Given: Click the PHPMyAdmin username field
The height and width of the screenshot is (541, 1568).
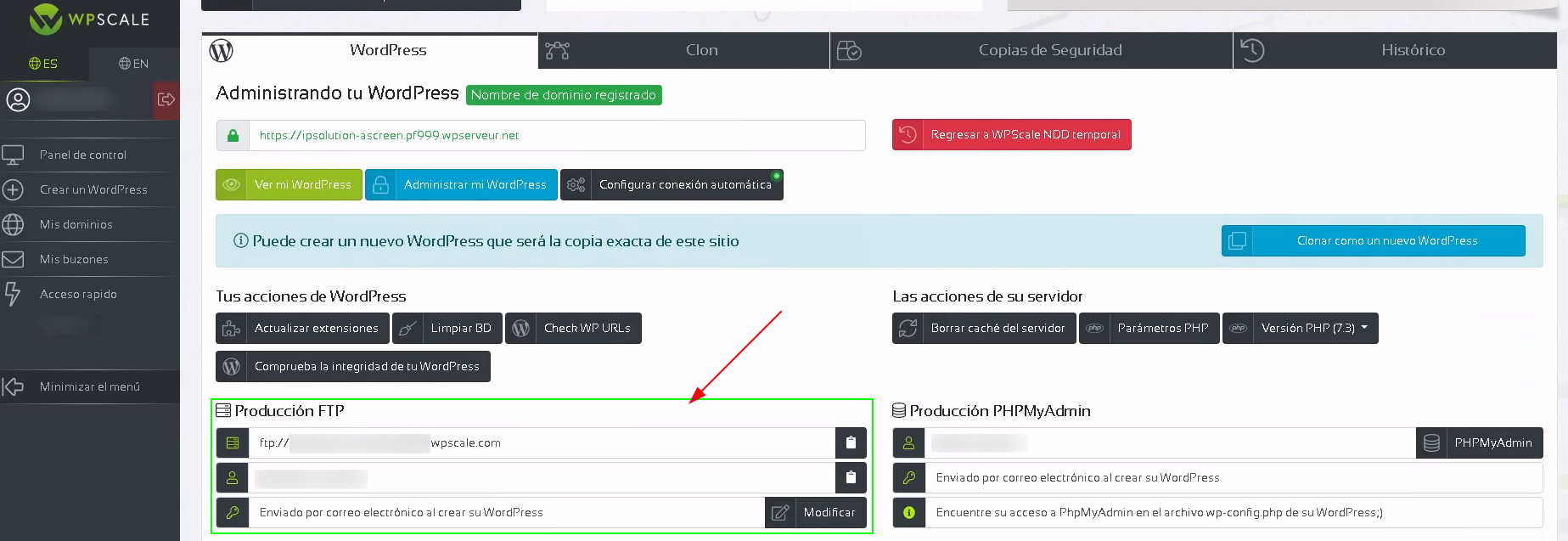Looking at the screenshot, I should click(1170, 442).
